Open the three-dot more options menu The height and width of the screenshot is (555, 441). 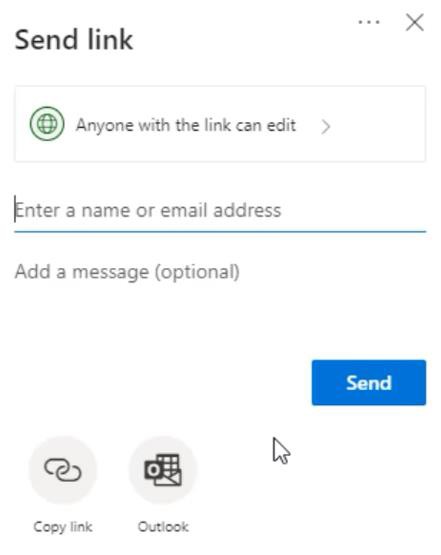(369, 22)
